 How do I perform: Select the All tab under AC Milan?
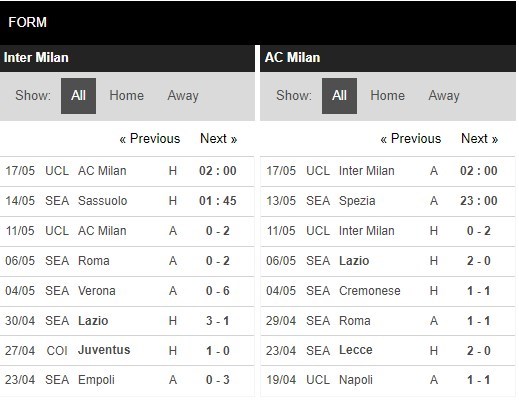click(339, 96)
